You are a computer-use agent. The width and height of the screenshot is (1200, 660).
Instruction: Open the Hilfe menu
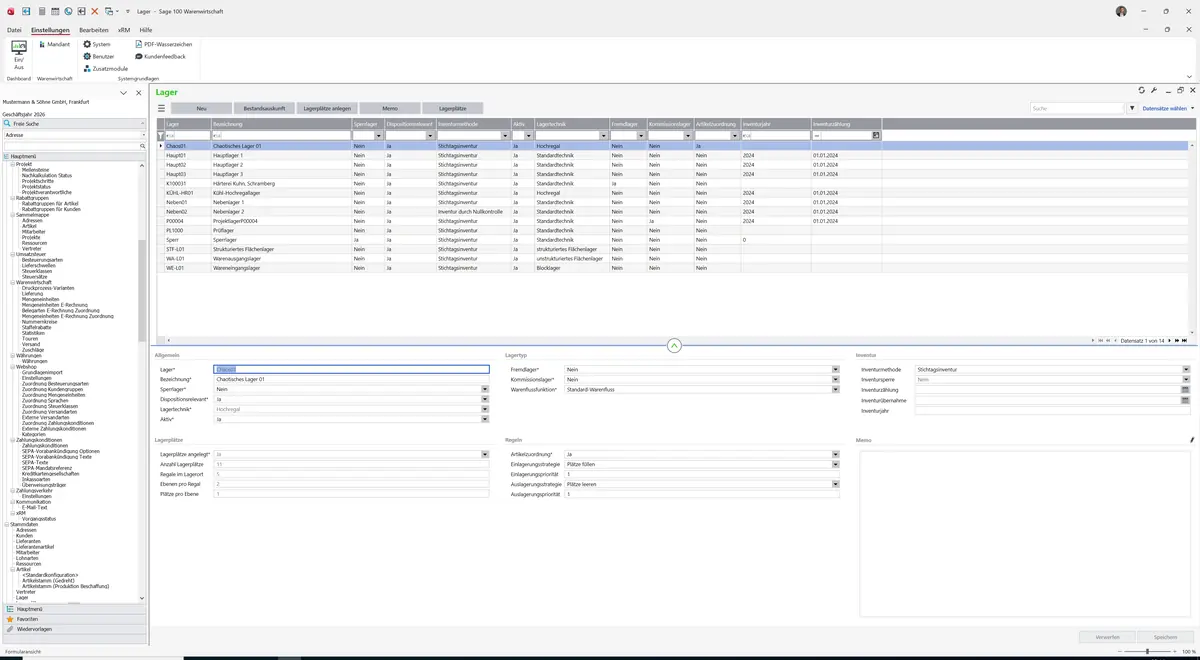(x=146, y=30)
